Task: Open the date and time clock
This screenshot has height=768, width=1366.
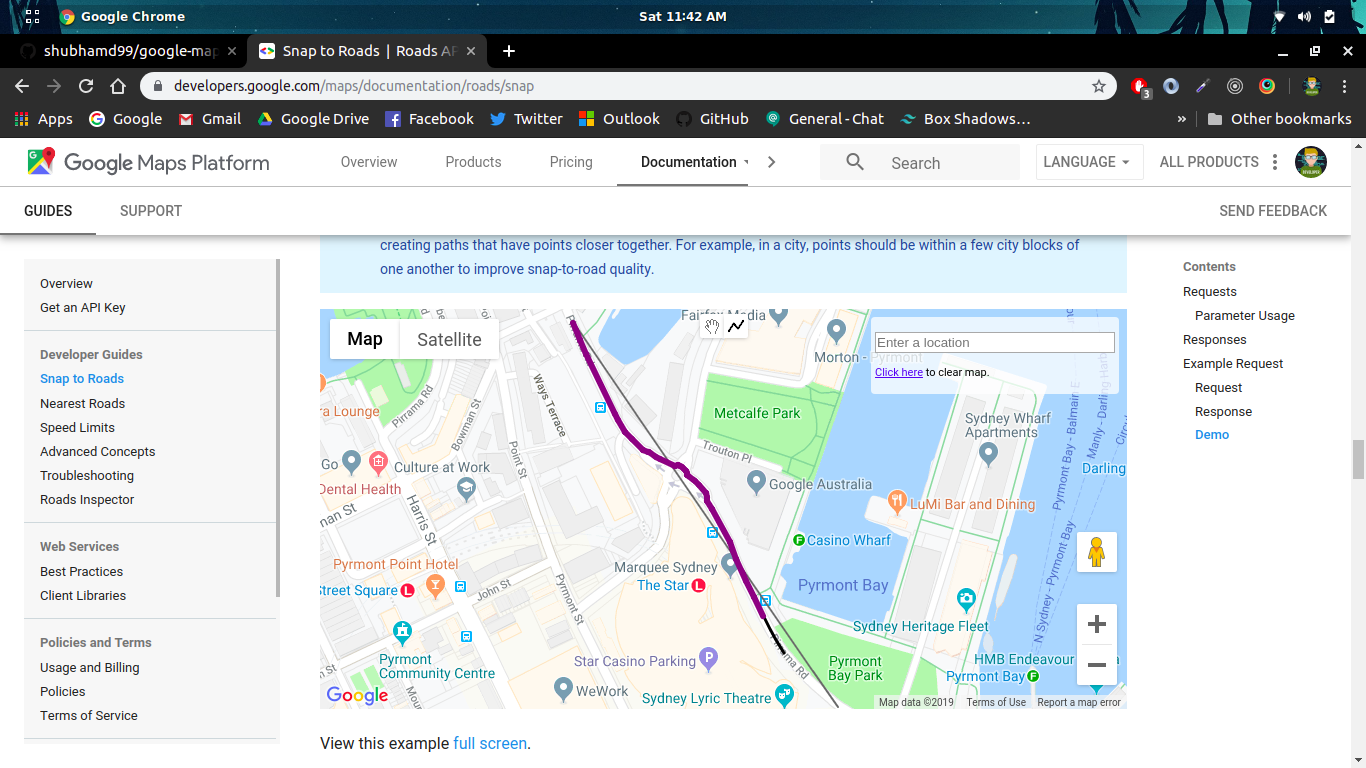Action: click(x=682, y=16)
